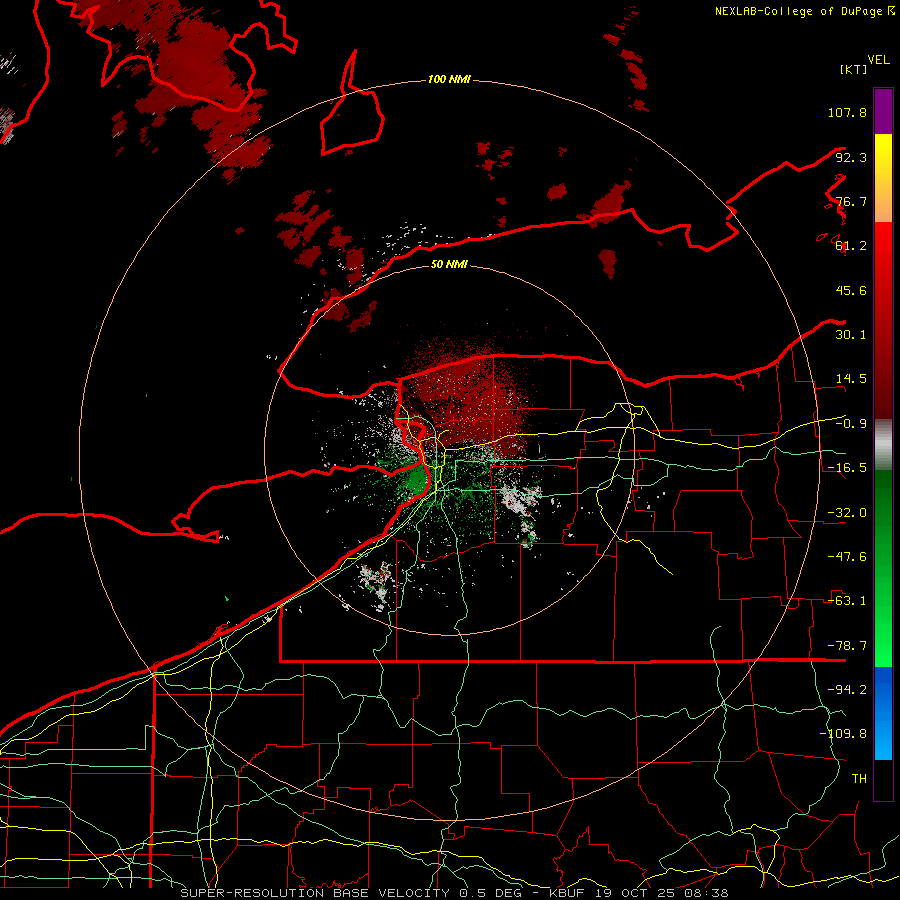The width and height of the screenshot is (900, 900).
Task: Click the 50 NMI range ring label
Action: pos(449,264)
